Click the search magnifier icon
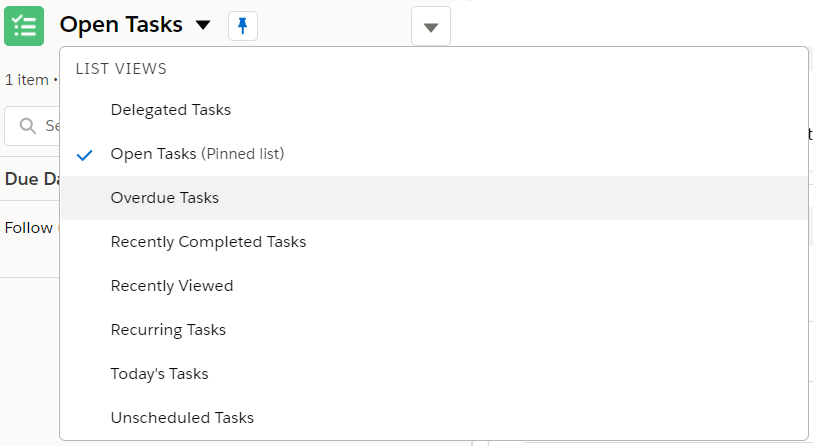The width and height of the screenshot is (813, 446). 27,126
